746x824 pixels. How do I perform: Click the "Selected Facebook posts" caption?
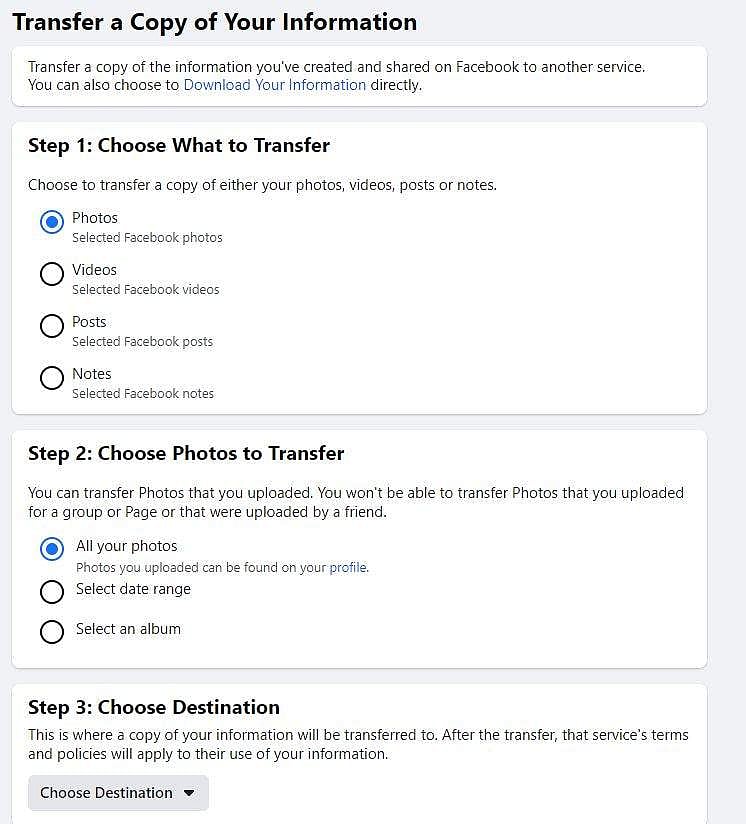click(142, 342)
